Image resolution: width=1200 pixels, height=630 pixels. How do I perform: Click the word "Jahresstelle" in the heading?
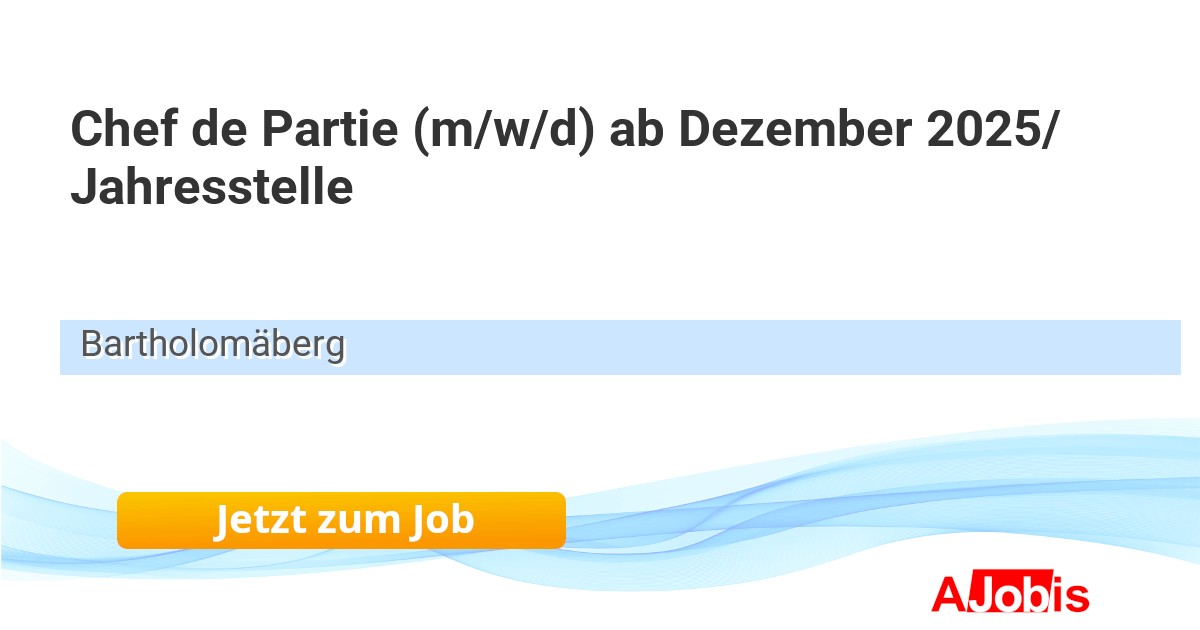[x=211, y=186]
